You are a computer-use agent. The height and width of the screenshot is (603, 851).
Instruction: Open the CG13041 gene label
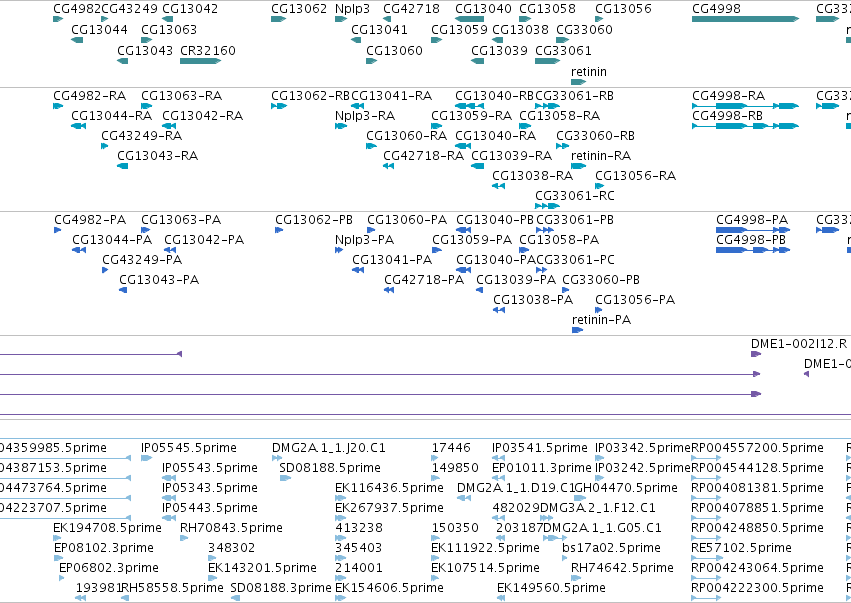[379, 29]
